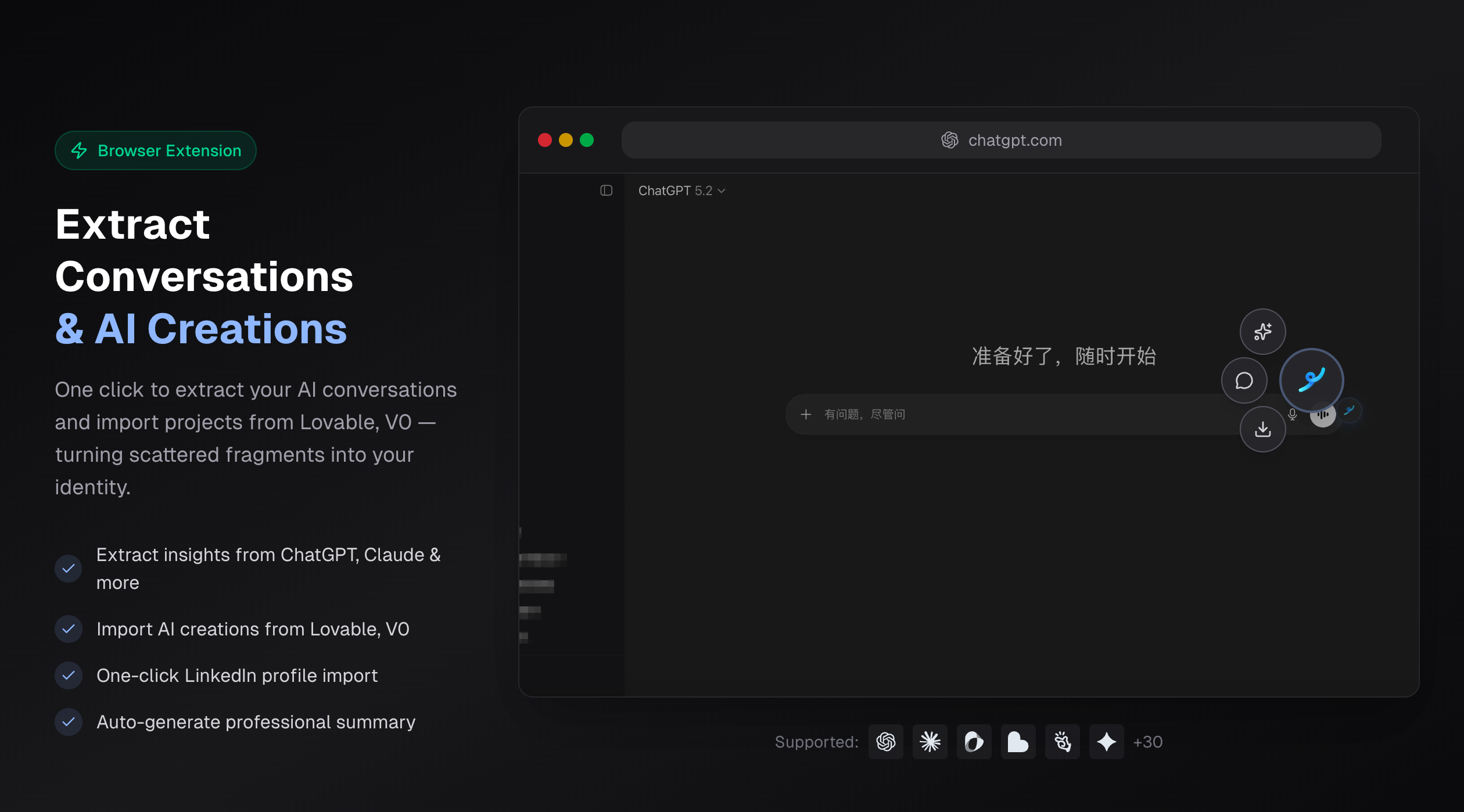Click the large blue swirl extension button
This screenshot has height=812, width=1464.
coord(1311,380)
